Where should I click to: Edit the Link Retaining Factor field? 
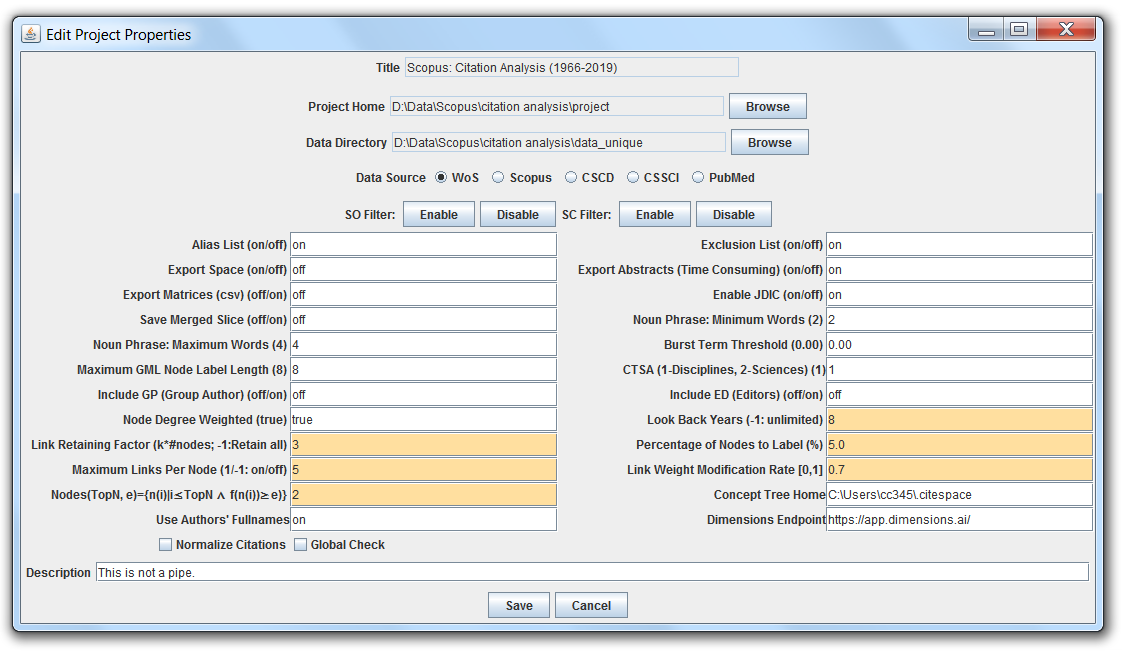(424, 444)
